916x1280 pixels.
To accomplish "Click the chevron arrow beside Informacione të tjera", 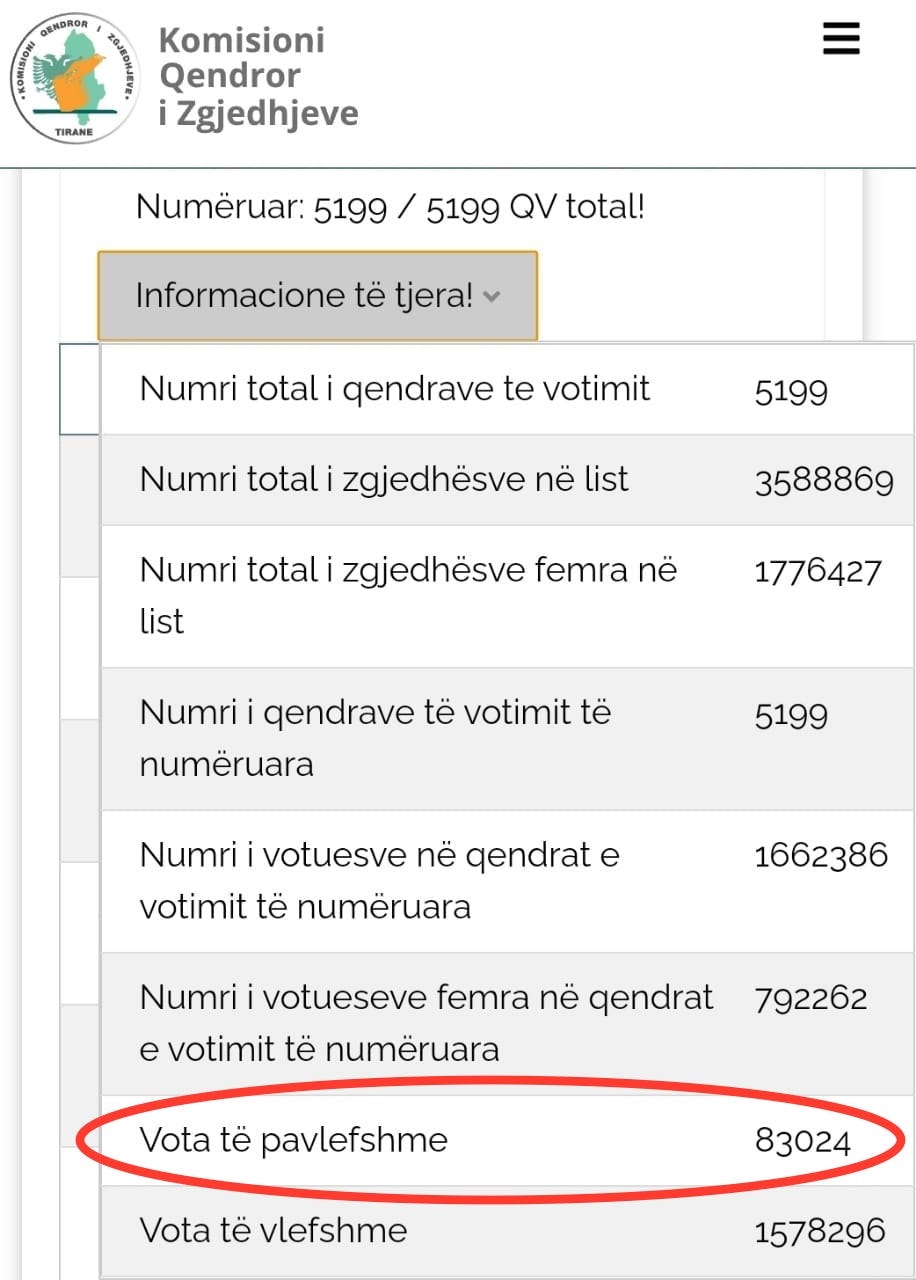I will 490,296.
